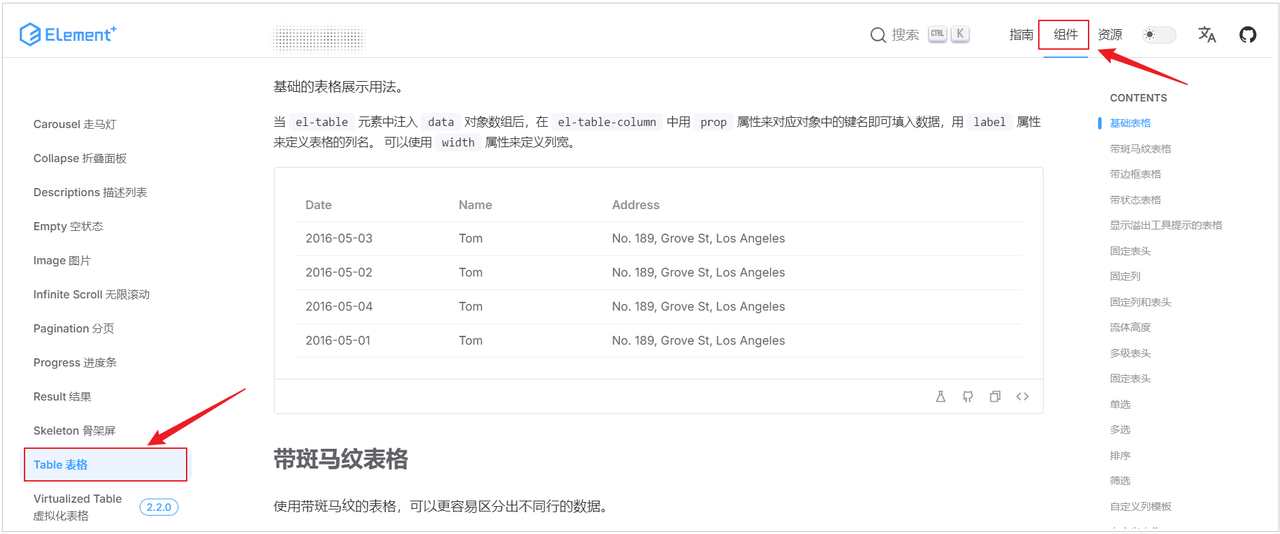The image size is (1280, 534).
Task: Go to Carousel 走马灯 page
Action: (74, 125)
